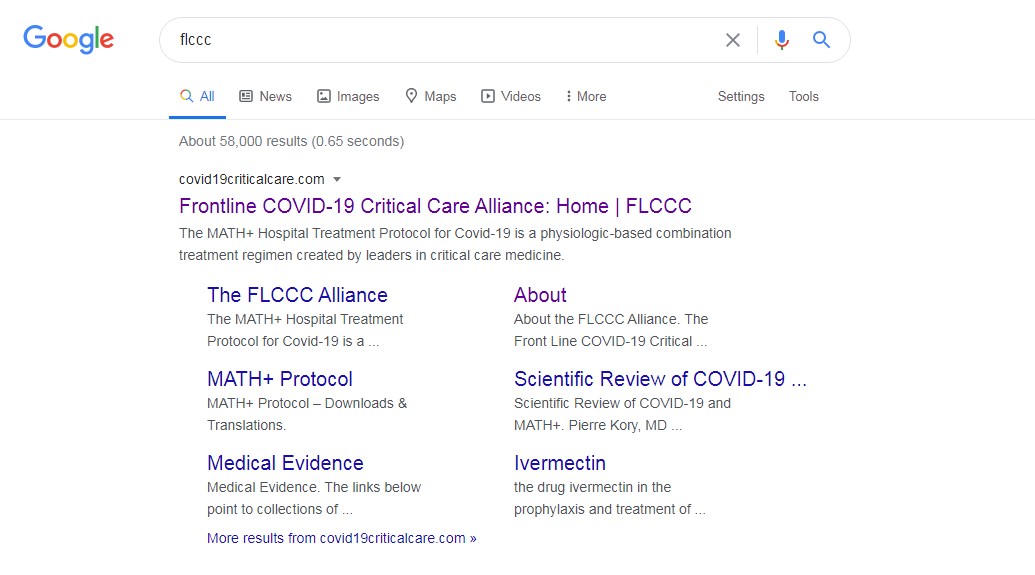Open the Ivermectin sitelink
Viewport: 1035px width, 575px height.
point(559,463)
